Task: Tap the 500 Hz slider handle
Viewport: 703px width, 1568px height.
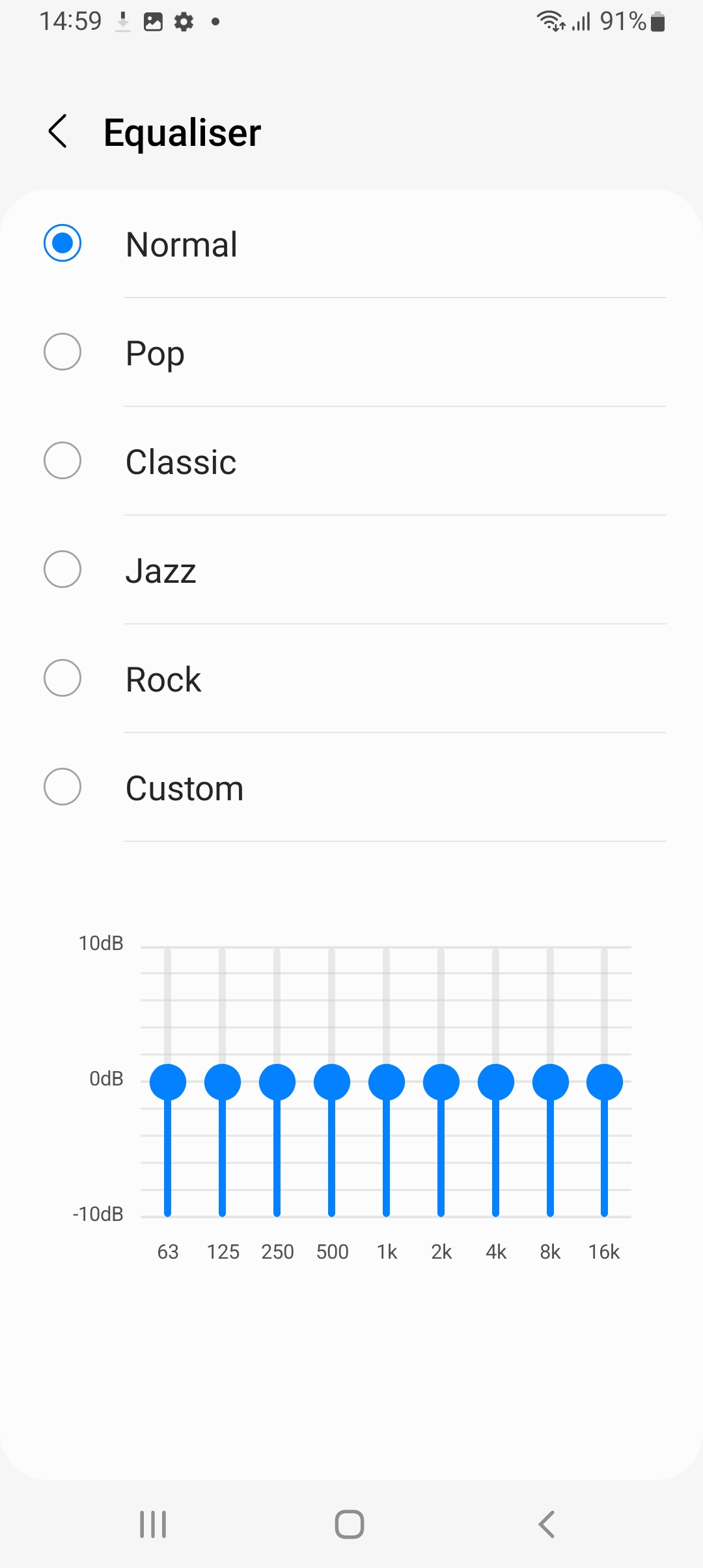Action: 332,1082
